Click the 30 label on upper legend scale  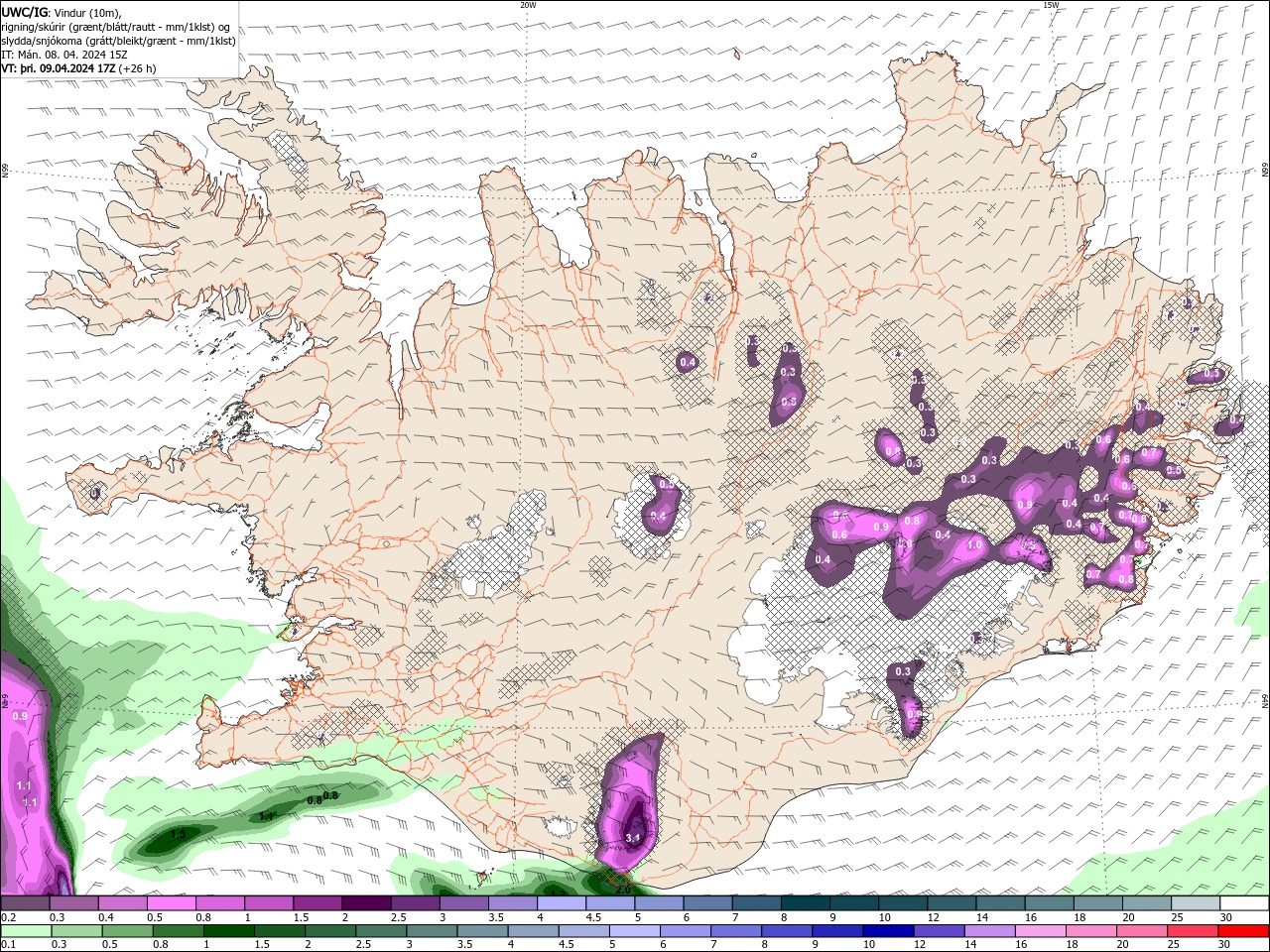point(1226,917)
